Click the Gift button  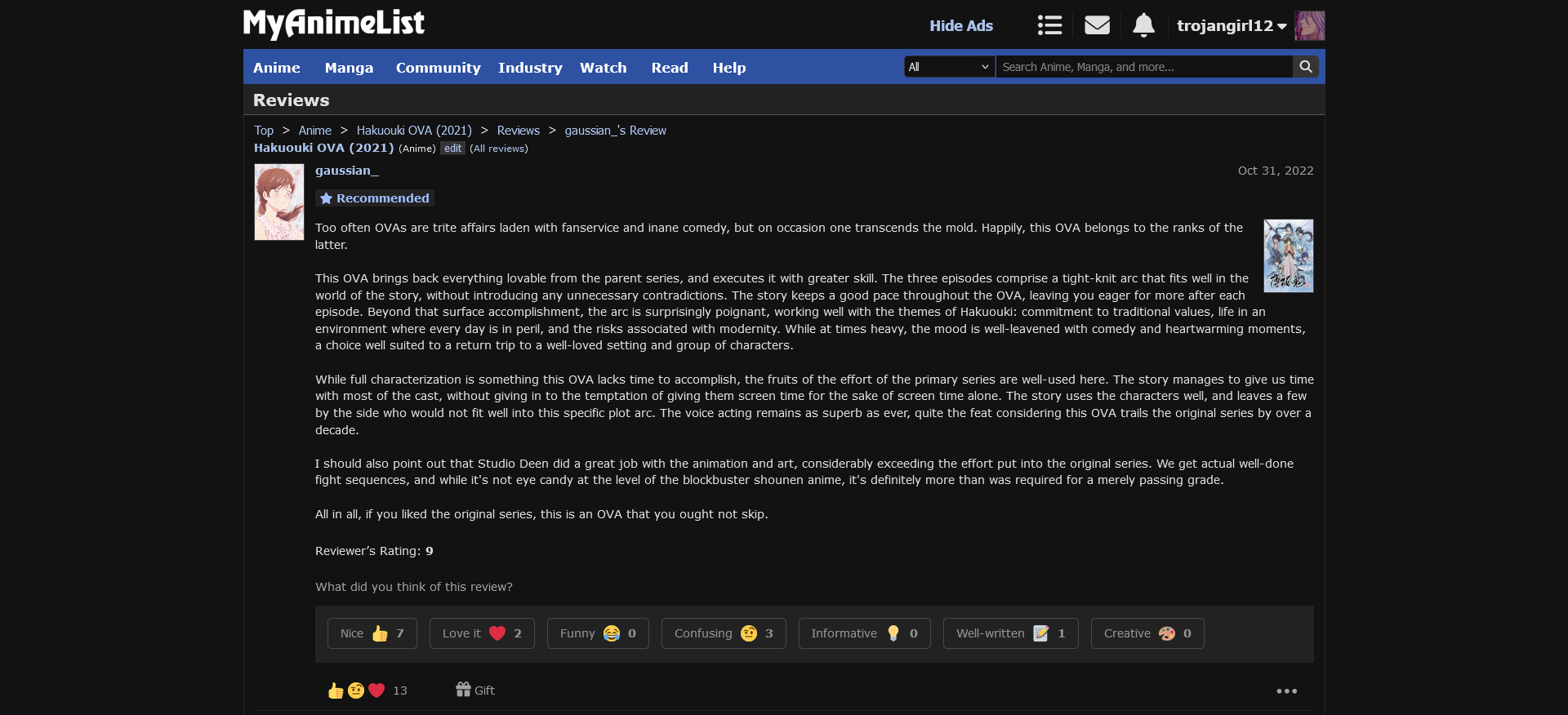[x=475, y=690]
